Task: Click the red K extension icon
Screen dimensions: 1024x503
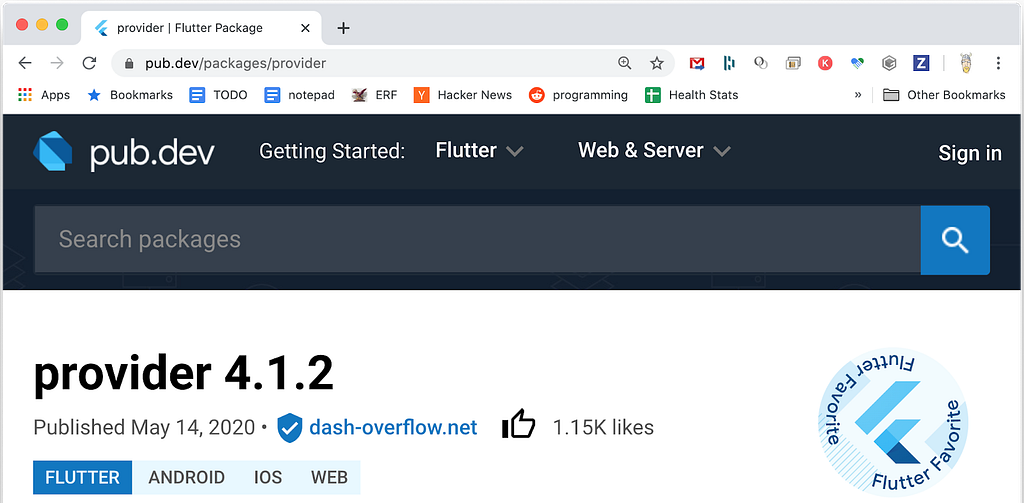Action: click(x=825, y=63)
